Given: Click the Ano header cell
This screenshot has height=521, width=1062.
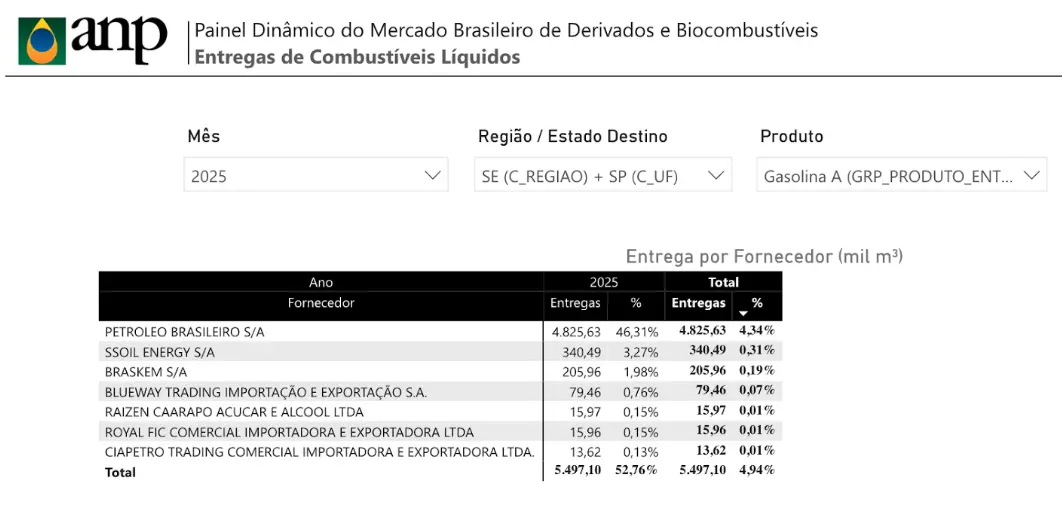Looking at the screenshot, I should (x=321, y=283).
